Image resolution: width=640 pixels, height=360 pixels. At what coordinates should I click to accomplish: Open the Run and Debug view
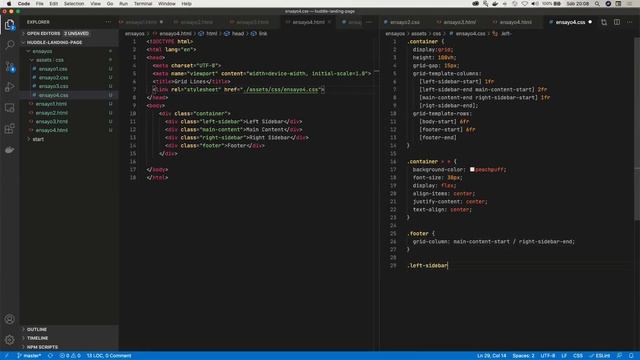click(10, 87)
